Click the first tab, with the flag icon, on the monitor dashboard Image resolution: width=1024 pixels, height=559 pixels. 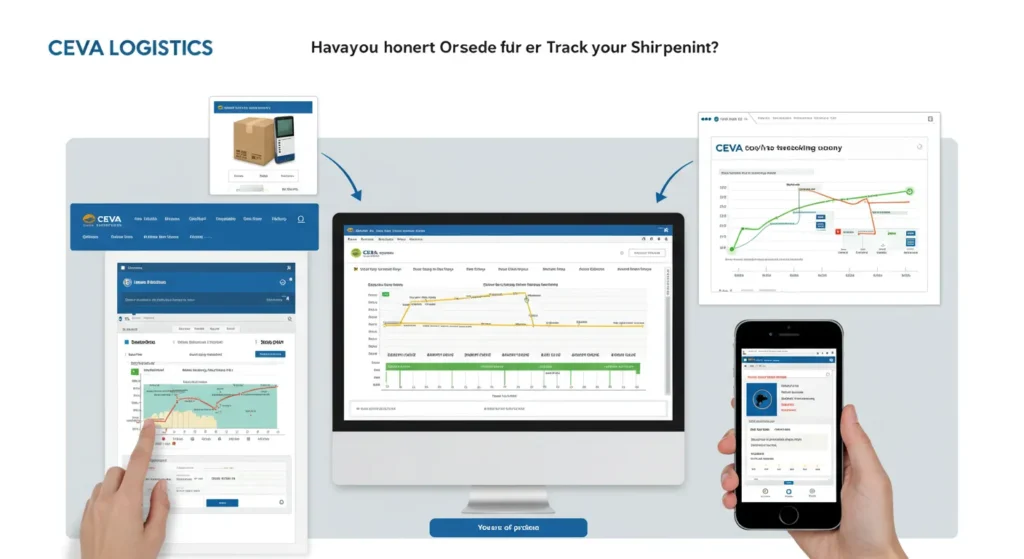pos(377,269)
